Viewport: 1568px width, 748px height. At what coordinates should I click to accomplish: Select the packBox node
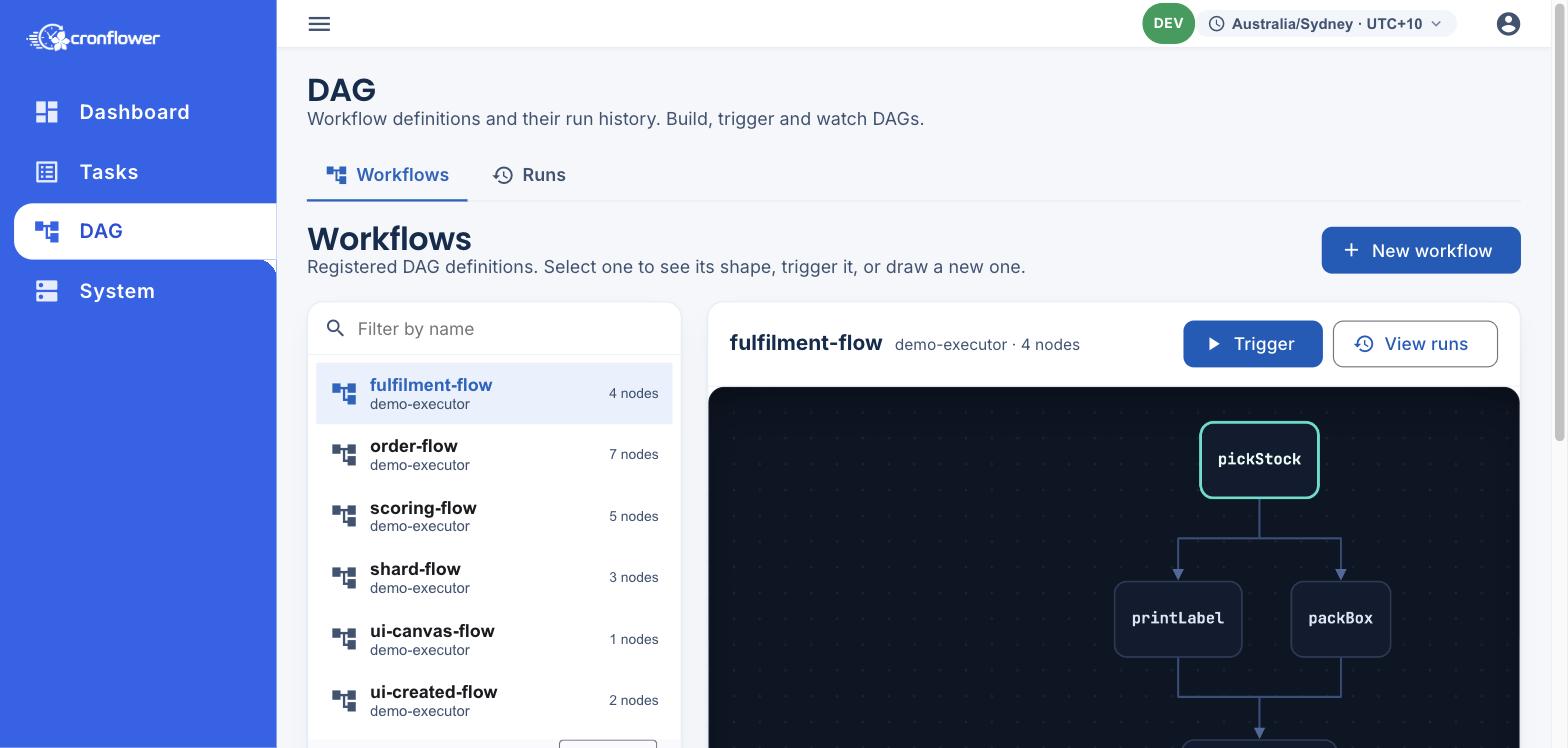pyautogui.click(x=1341, y=619)
